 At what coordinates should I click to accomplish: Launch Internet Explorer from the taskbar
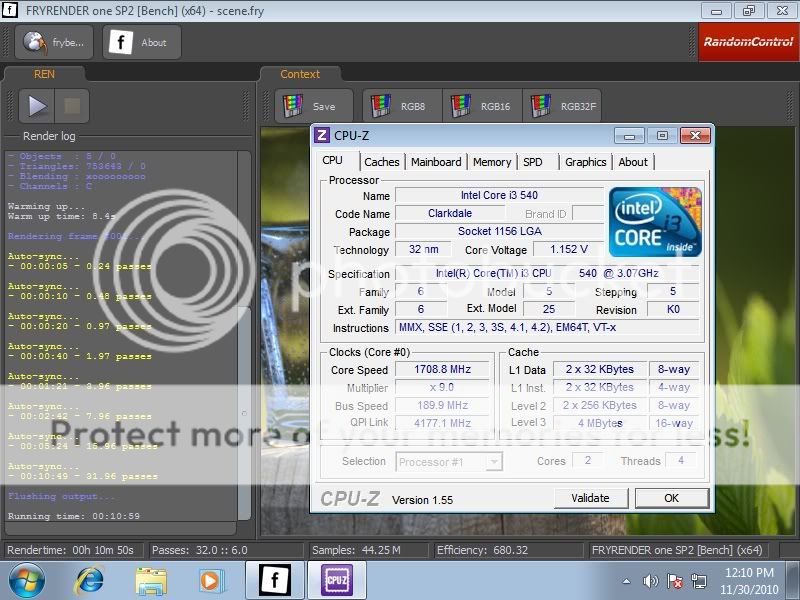point(90,580)
